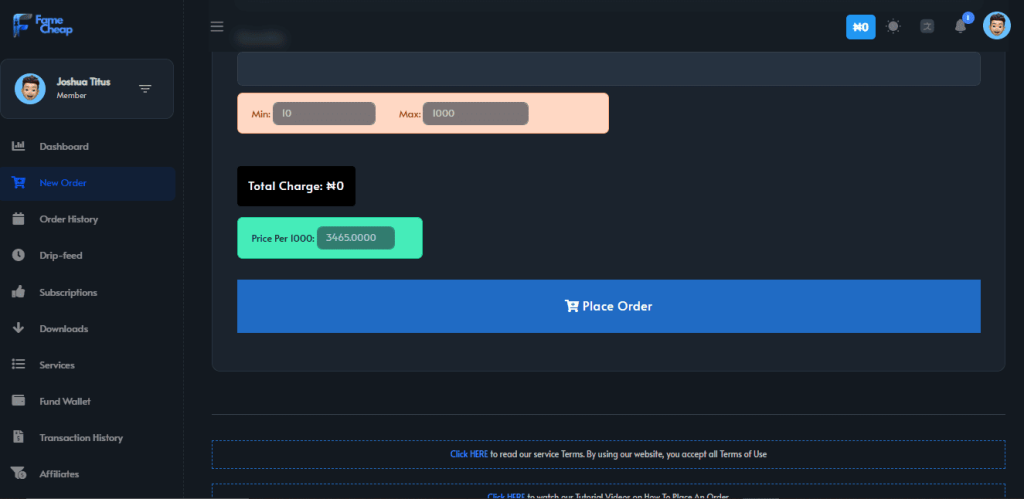
Task: Click the Order History calendar icon
Action: tap(18, 219)
